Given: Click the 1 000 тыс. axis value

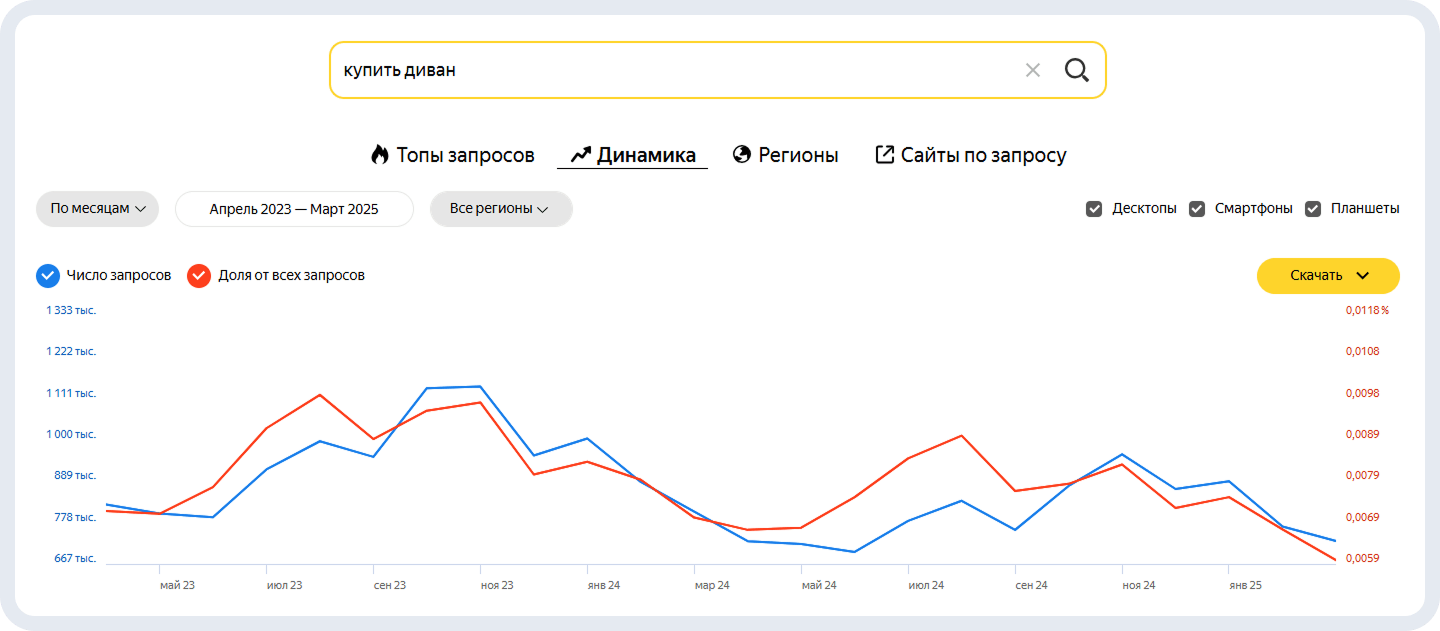Looking at the screenshot, I should (71, 434).
